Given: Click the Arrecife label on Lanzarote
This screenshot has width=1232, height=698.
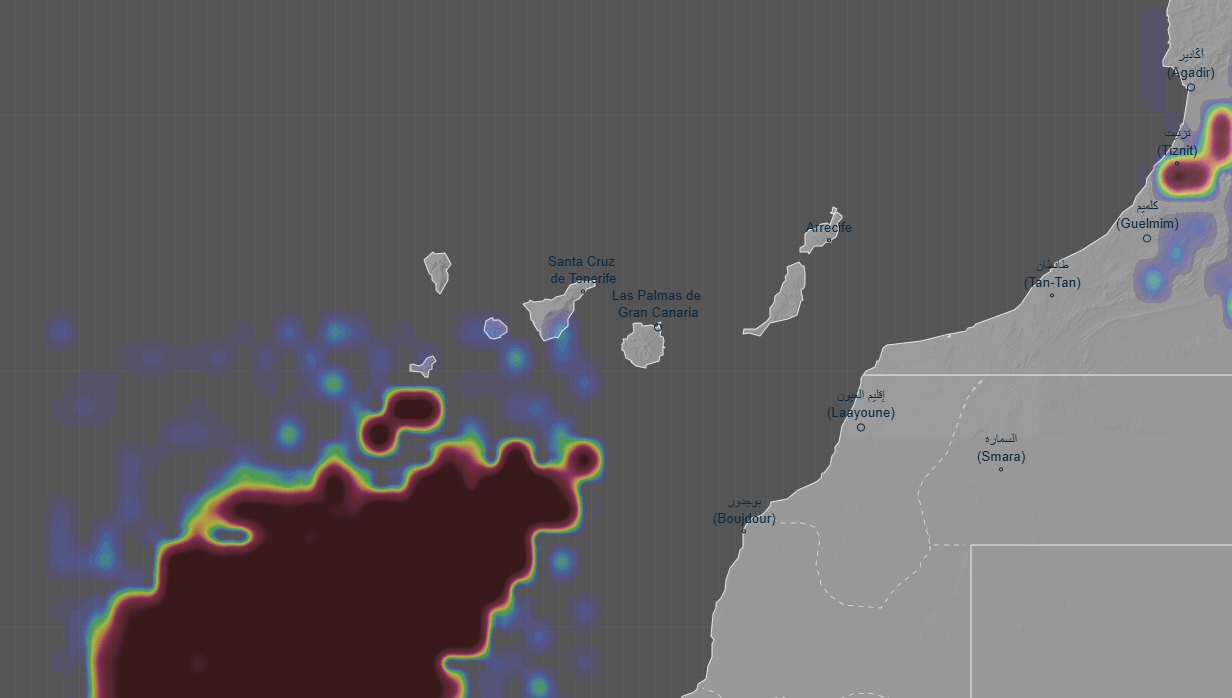Looking at the screenshot, I should 829,228.
